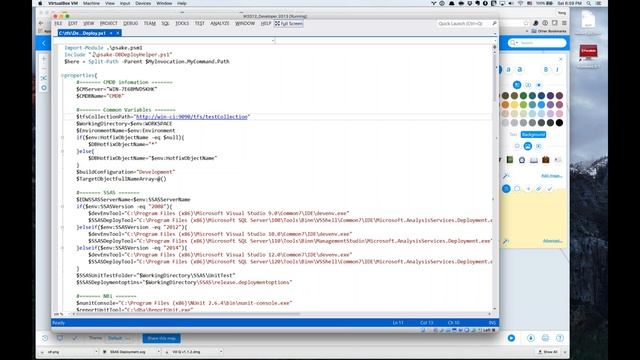Click the print icon at bottom right
Screen dimensions: 640x360
point(545,338)
